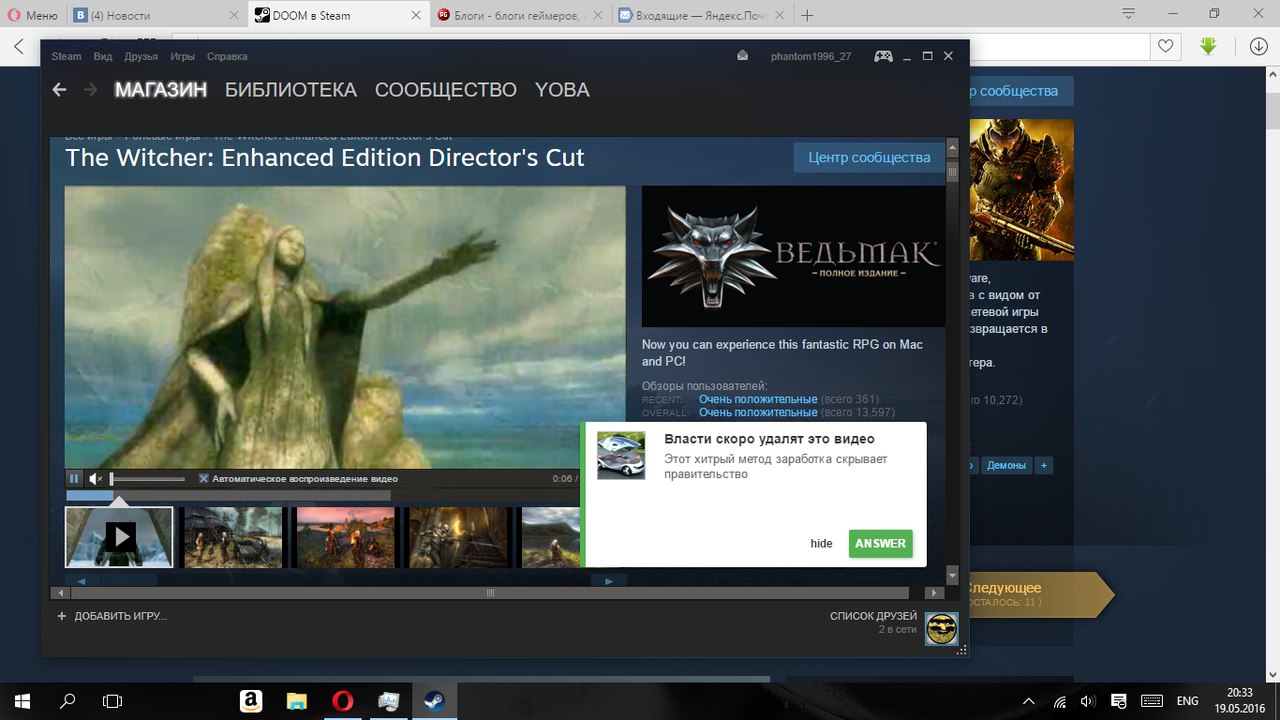Click the ДОБАВИТЬ ИГРУ... link

point(121,616)
